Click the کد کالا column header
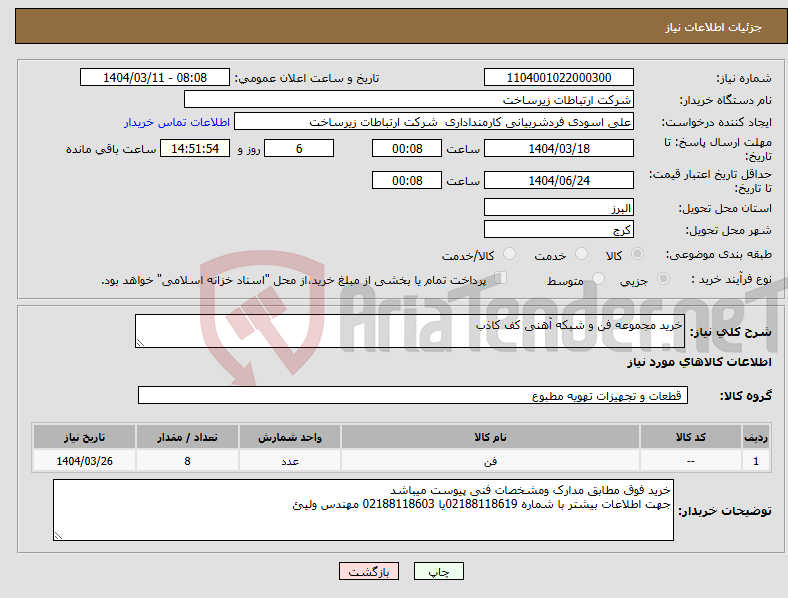The image size is (788, 598). (x=691, y=437)
